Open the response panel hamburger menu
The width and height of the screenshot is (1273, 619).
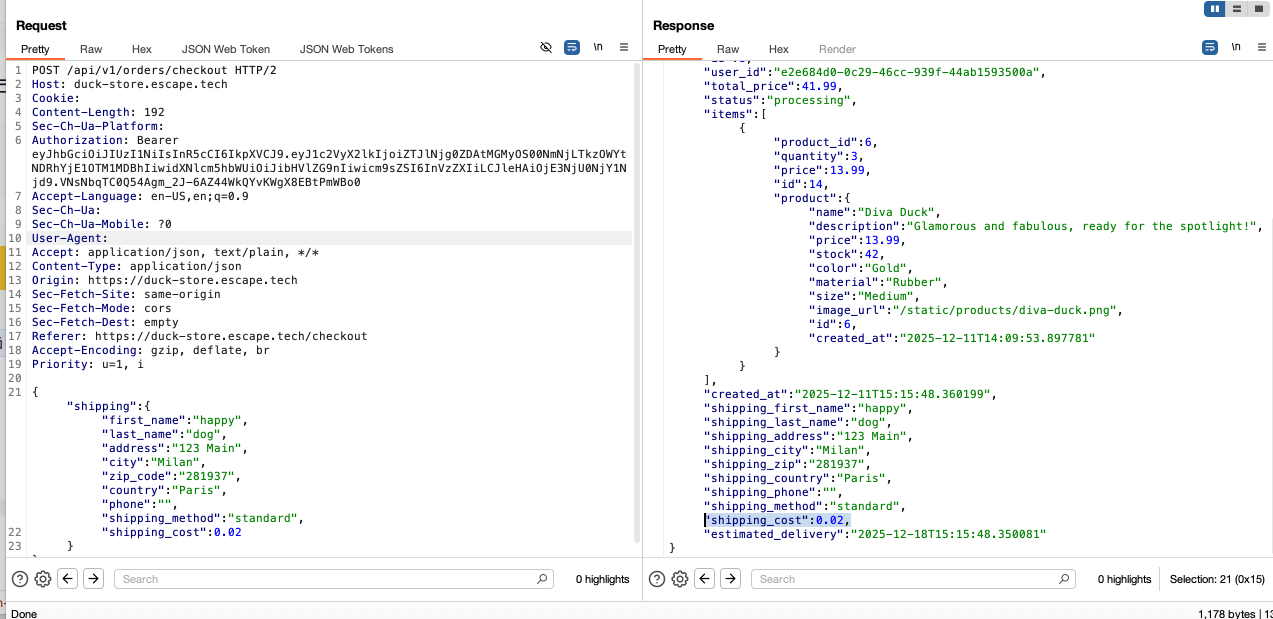point(1260,47)
